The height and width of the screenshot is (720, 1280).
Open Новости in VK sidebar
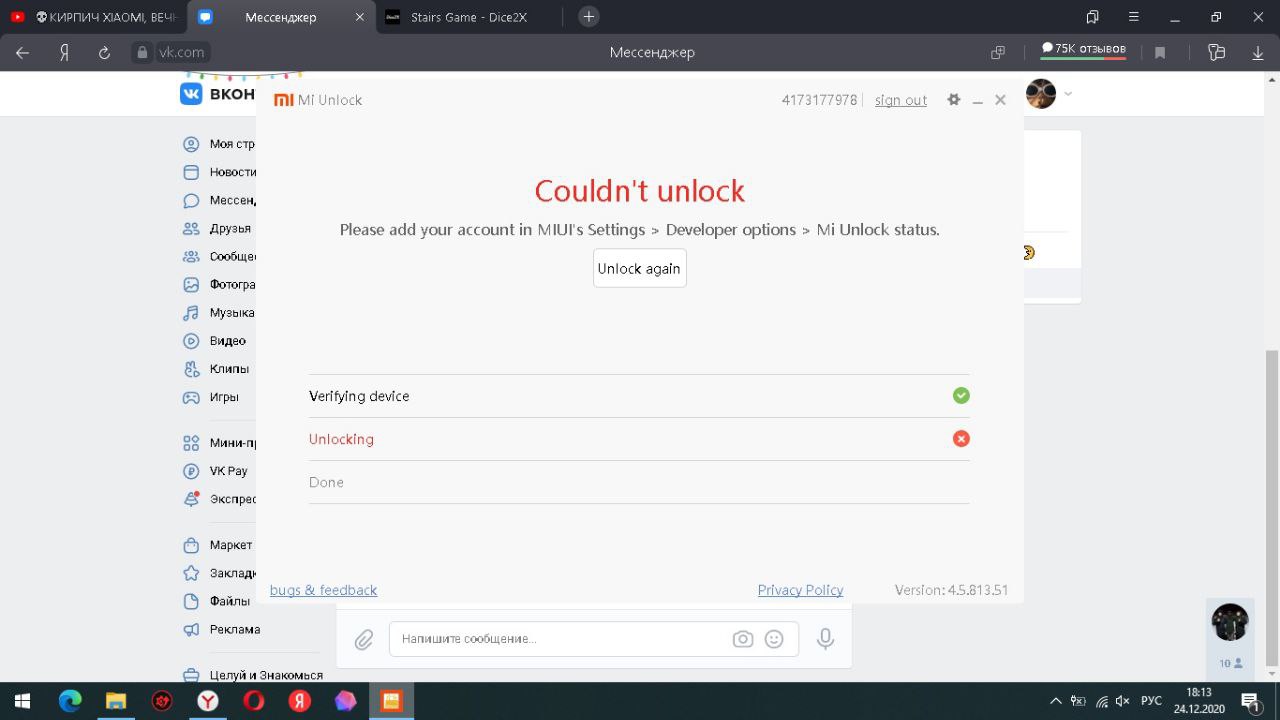tap(219, 172)
